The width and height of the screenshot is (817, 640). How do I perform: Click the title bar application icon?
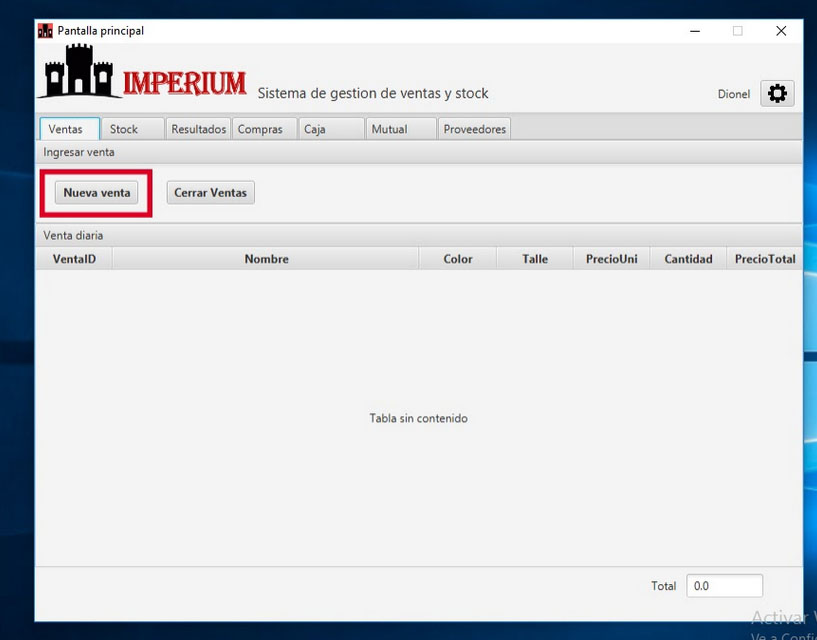[44, 31]
